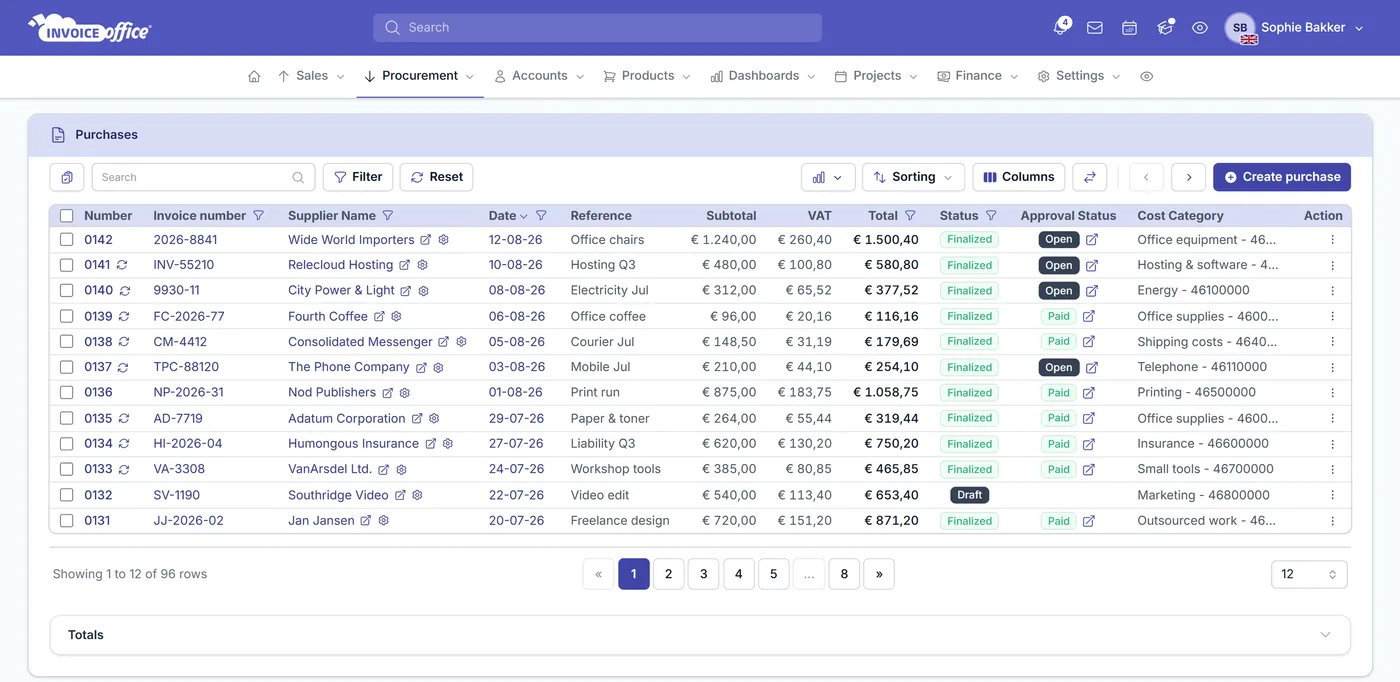This screenshot has width=1400, height=682.
Task: Change rows per page selector showing 12
Action: 1309,574
